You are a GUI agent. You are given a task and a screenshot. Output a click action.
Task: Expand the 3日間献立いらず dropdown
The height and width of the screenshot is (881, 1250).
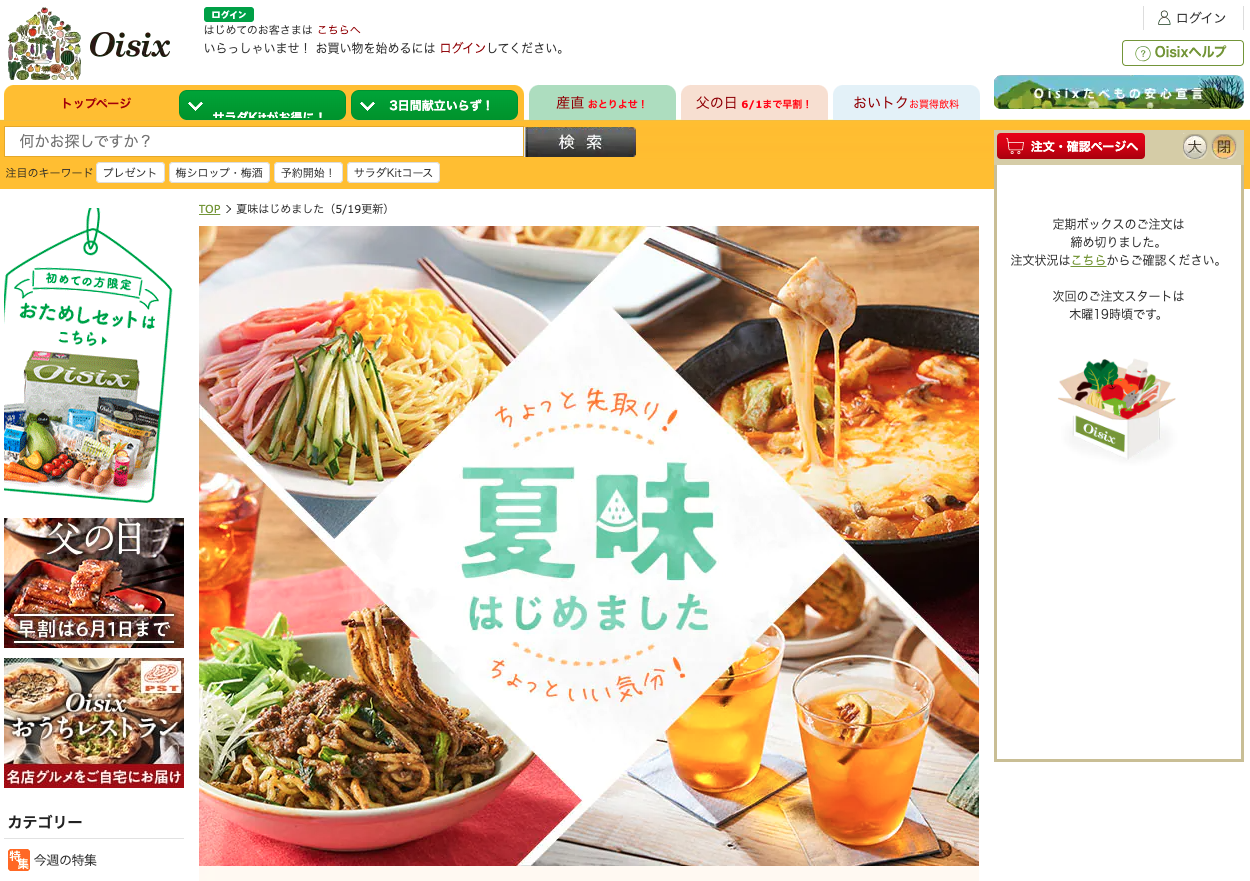click(x=434, y=105)
